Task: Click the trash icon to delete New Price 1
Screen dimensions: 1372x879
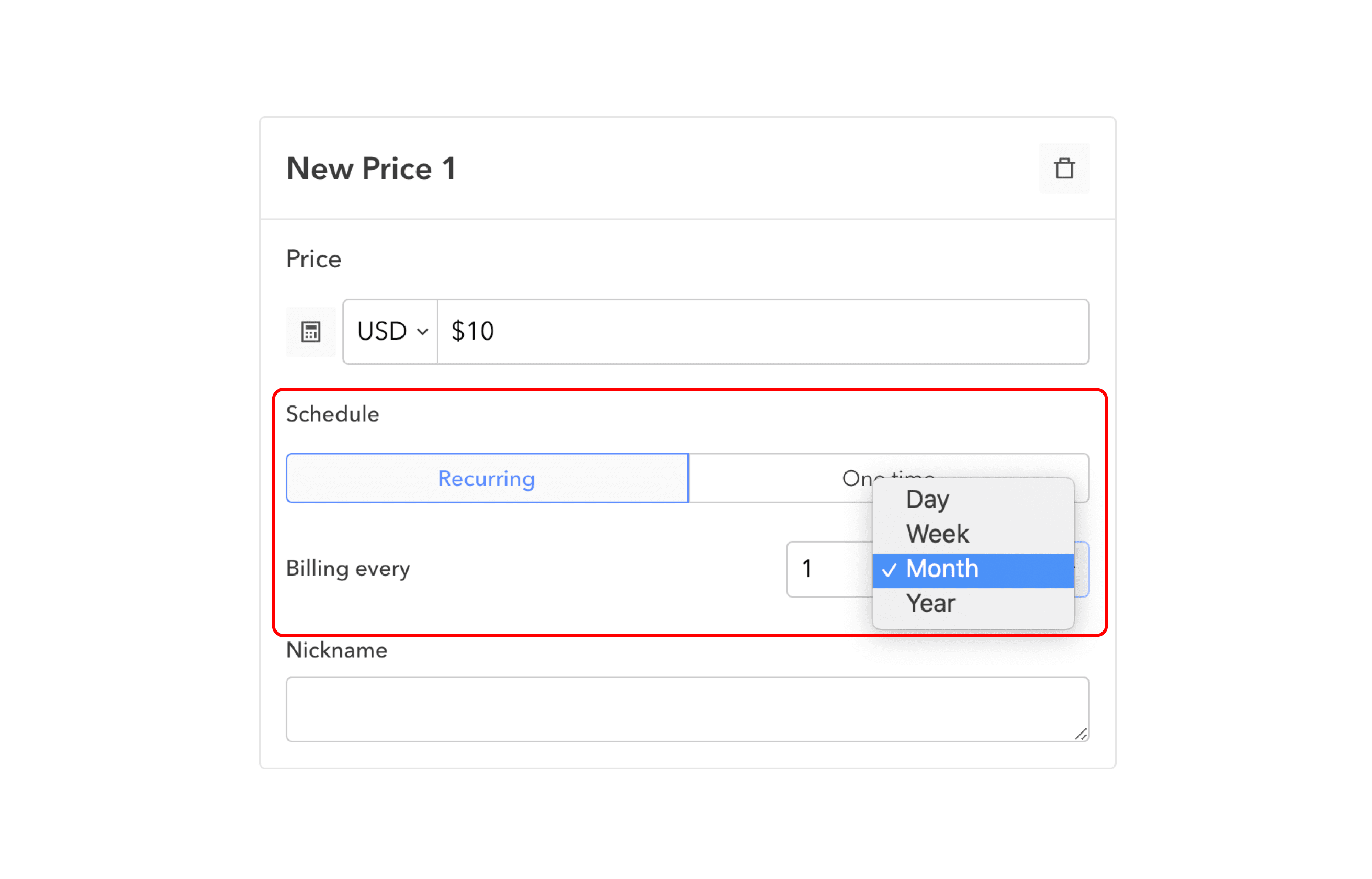Action: [1064, 168]
